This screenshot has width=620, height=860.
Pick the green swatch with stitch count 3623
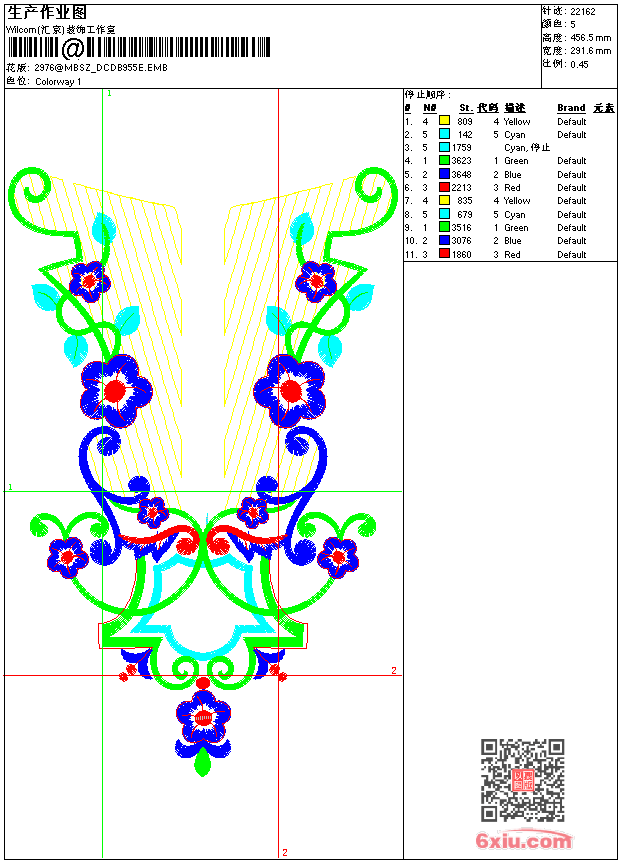pos(444,161)
